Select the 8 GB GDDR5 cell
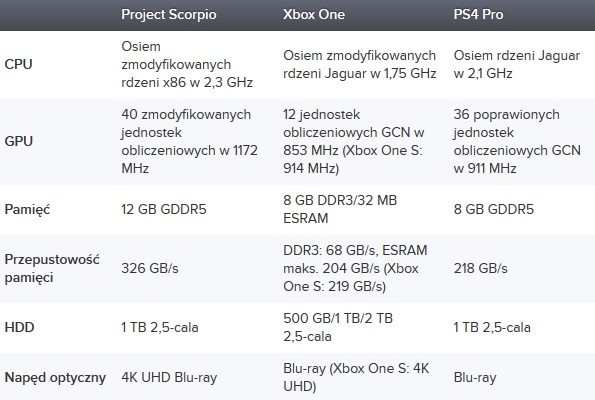The width and height of the screenshot is (595, 400). pos(493,209)
